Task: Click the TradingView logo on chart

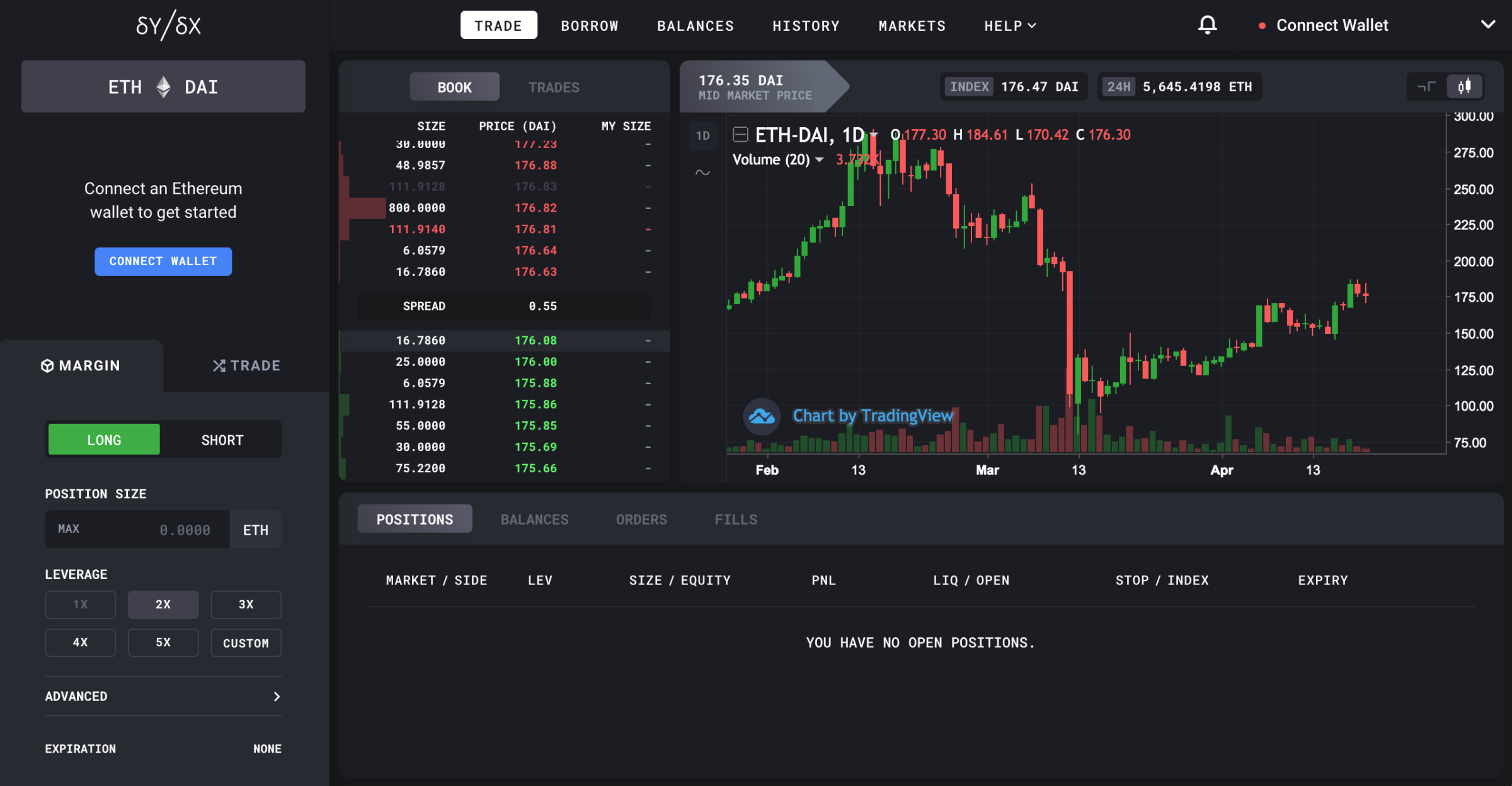Action: pos(761,416)
